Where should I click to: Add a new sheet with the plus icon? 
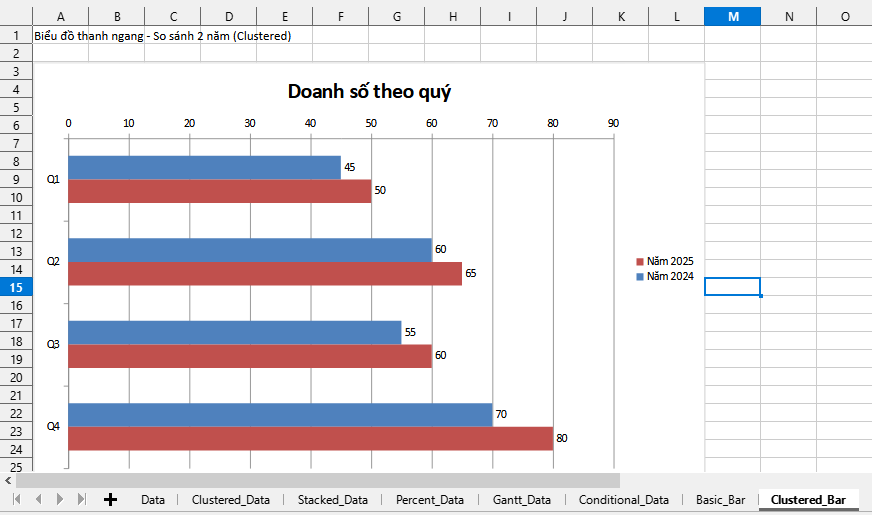110,499
